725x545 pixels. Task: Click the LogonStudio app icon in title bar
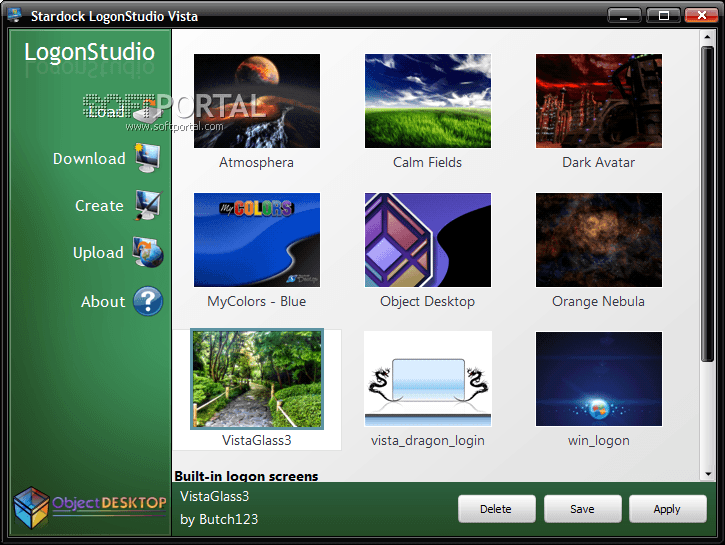[x=15, y=14]
